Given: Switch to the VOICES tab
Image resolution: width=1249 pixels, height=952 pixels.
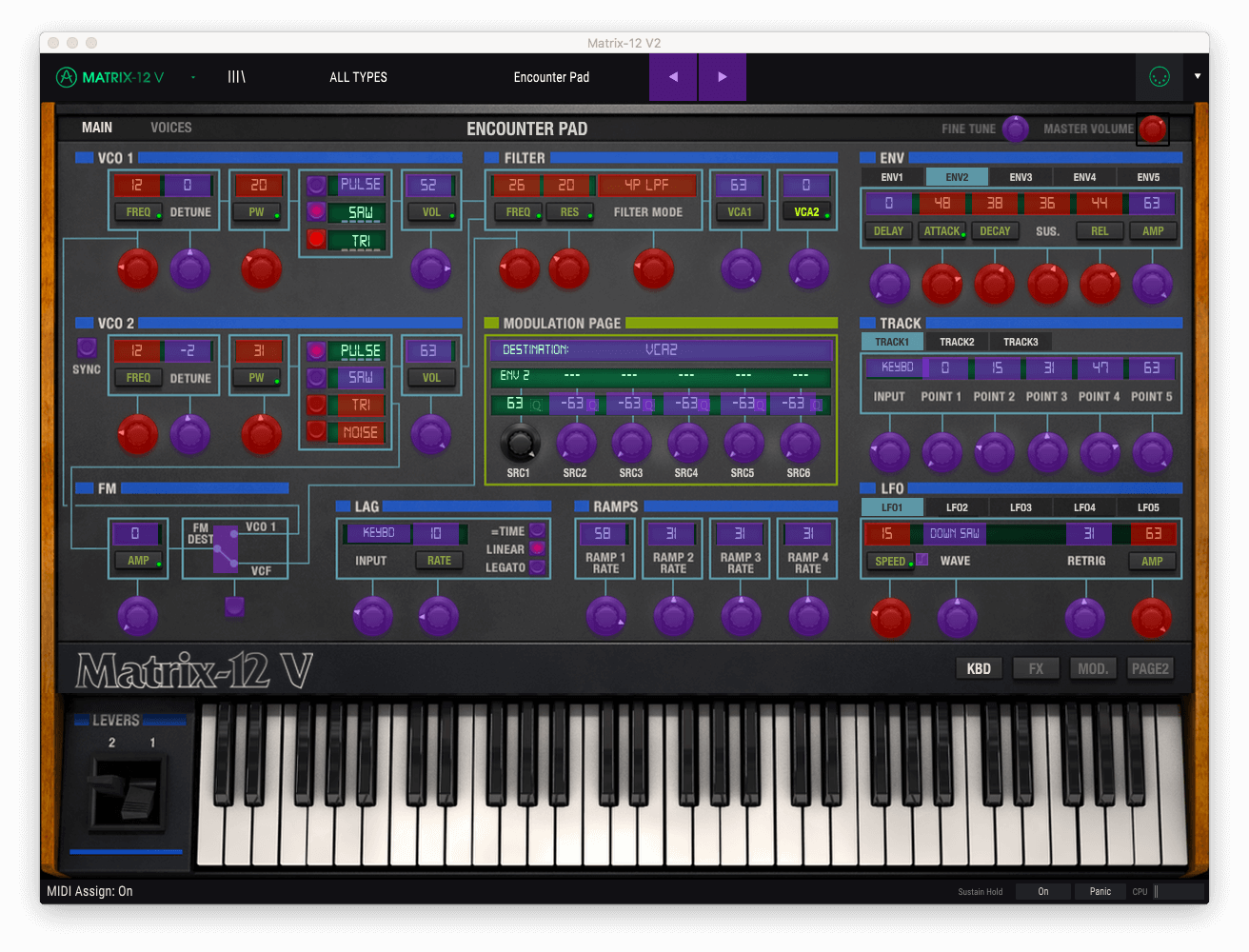Looking at the screenshot, I should click(x=171, y=128).
